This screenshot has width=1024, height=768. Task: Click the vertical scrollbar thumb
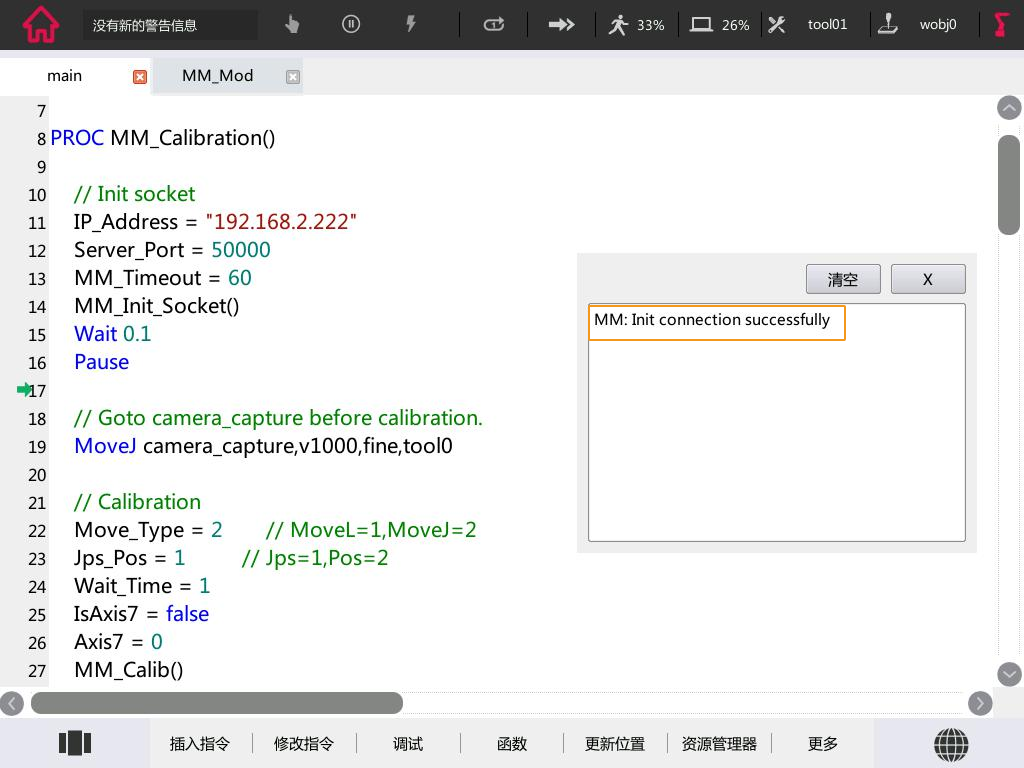click(1008, 185)
